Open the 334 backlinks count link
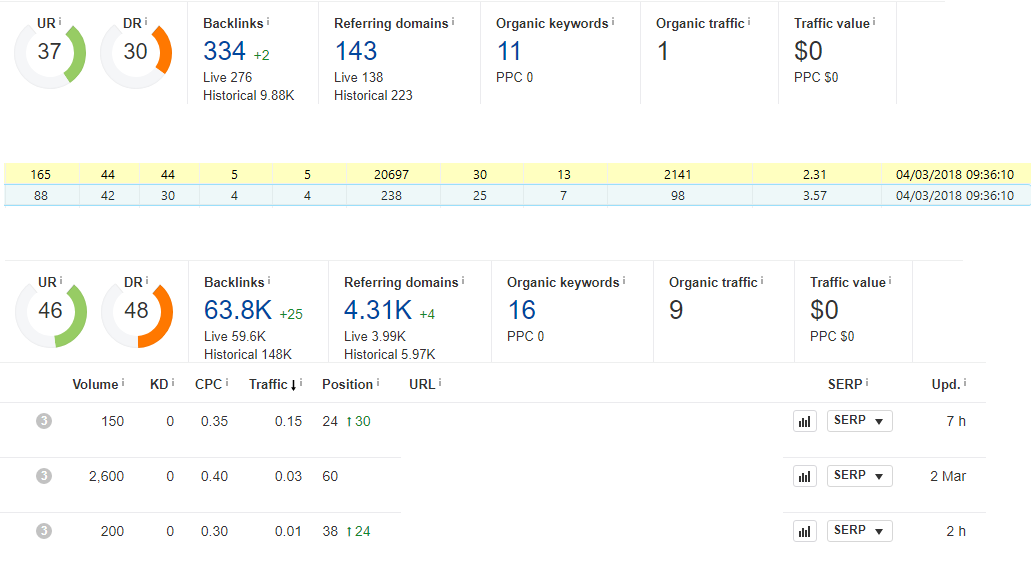The width and height of the screenshot is (1031, 576). coord(224,51)
